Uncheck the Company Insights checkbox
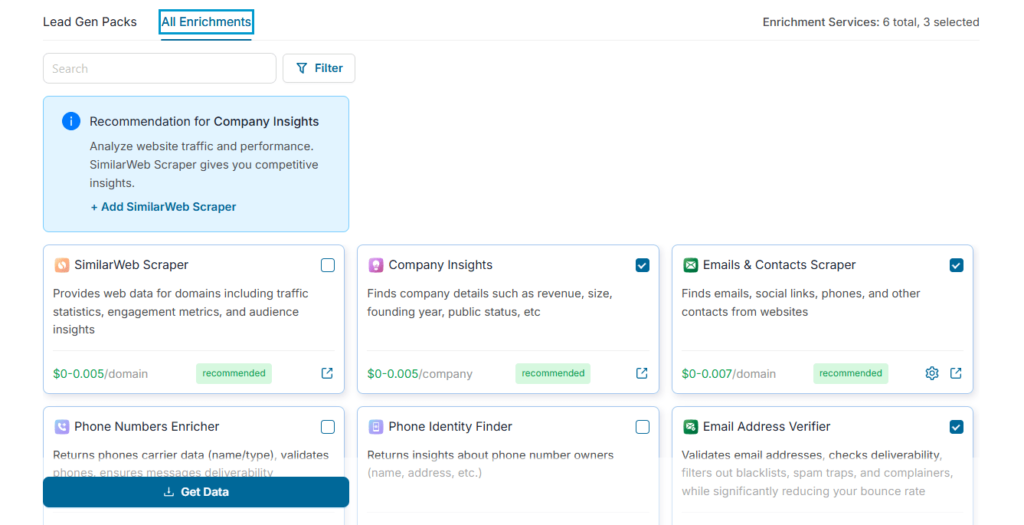The image size is (1024, 525). 643,265
